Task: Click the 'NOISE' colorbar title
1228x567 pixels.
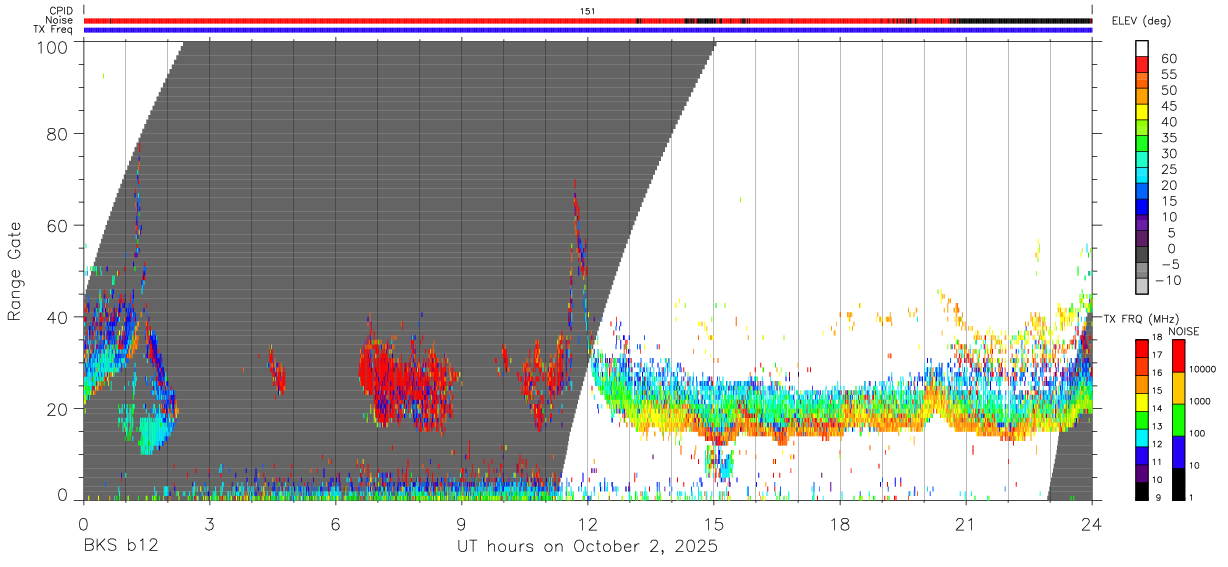Action: pyautogui.click(x=1184, y=331)
